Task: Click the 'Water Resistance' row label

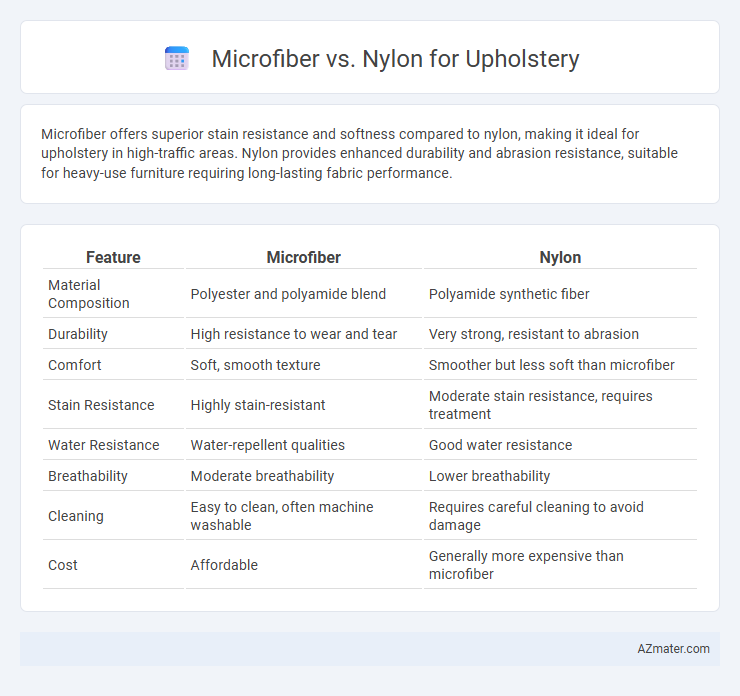Action: pyautogui.click(x=104, y=445)
